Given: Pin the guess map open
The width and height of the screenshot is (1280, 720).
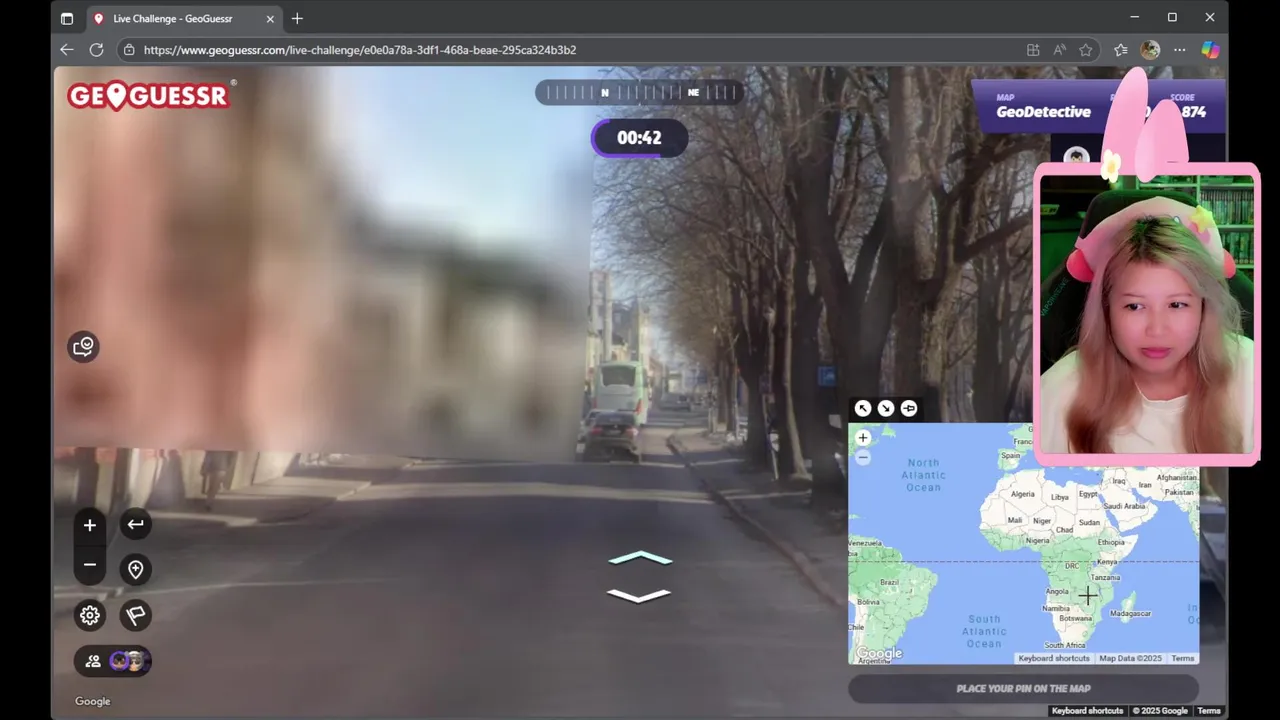Looking at the screenshot, I should click(909, 408).
